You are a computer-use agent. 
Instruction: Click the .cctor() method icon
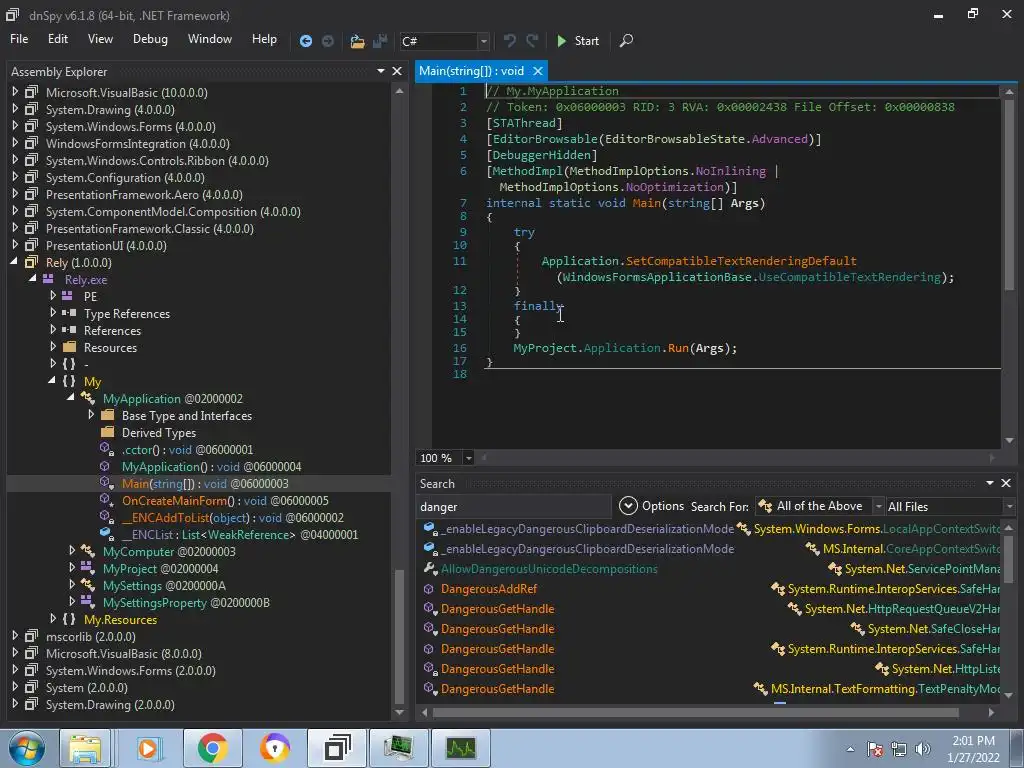(x=106, y=449)
